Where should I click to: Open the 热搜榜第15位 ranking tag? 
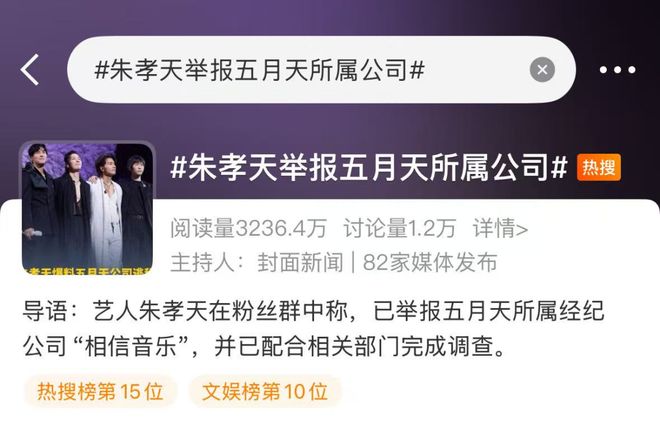[x=100, y=391]
